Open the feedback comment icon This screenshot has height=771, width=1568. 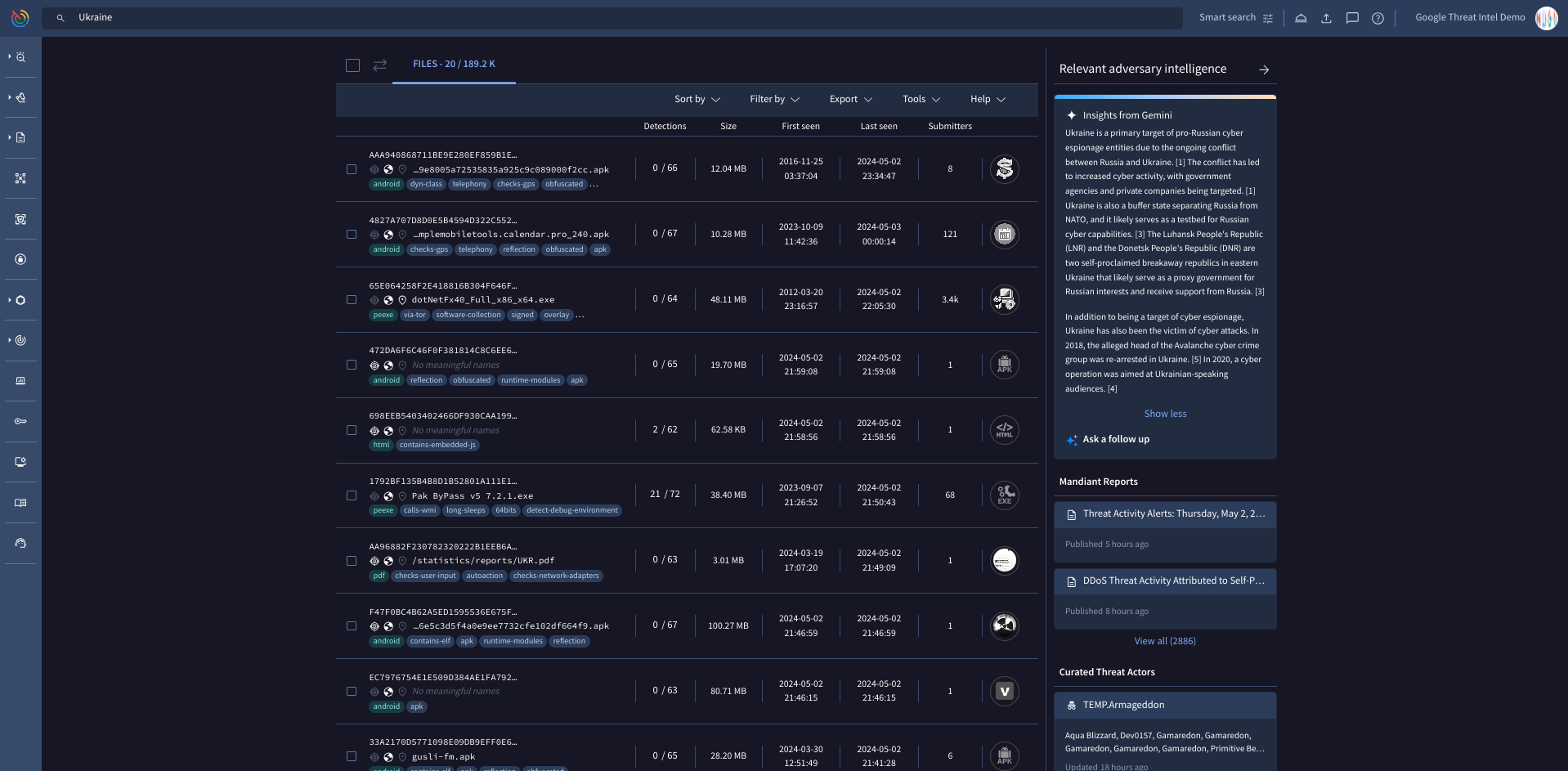point(1351,17)
